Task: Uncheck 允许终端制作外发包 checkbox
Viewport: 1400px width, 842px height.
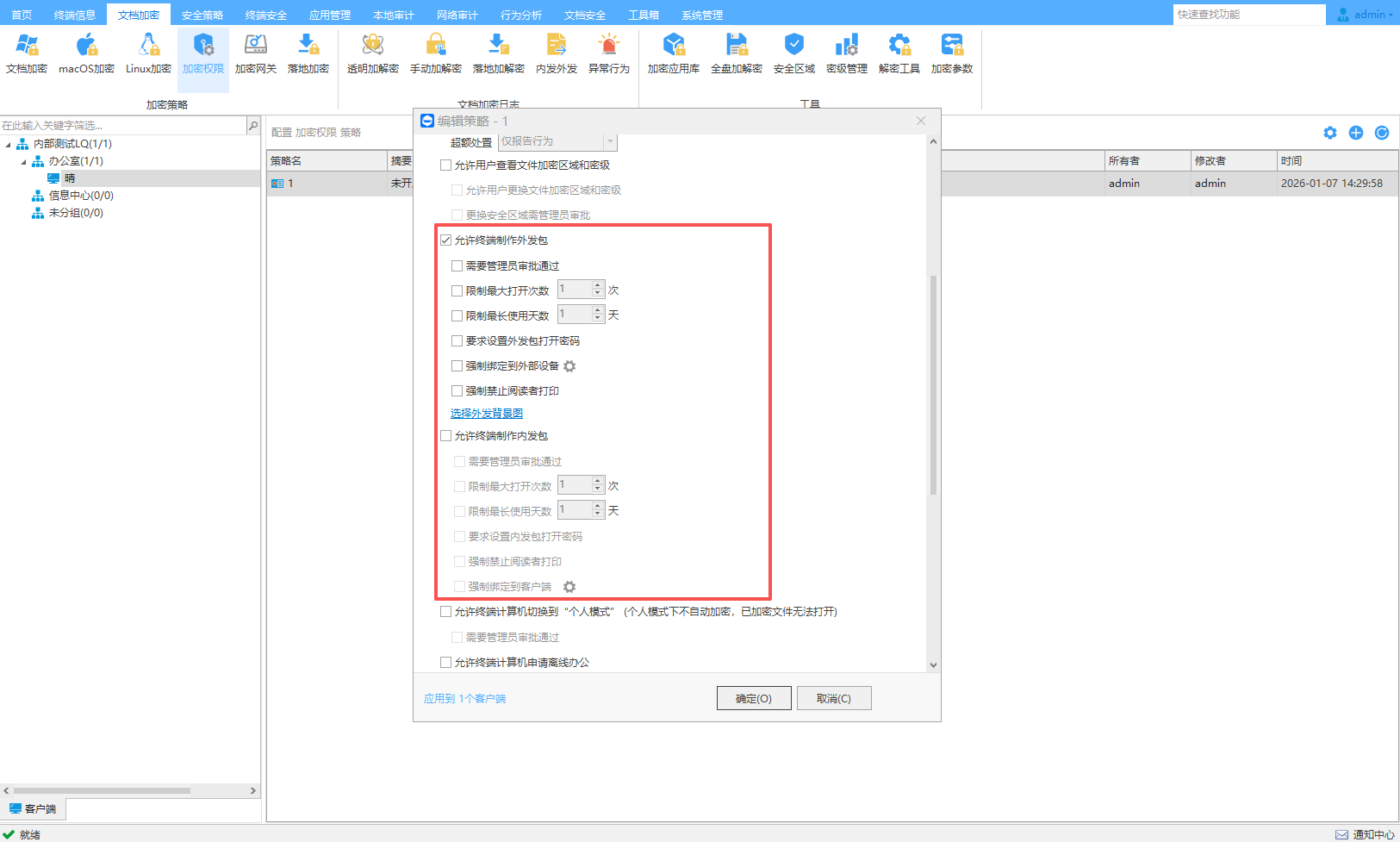Action: [x=446, y=240]
